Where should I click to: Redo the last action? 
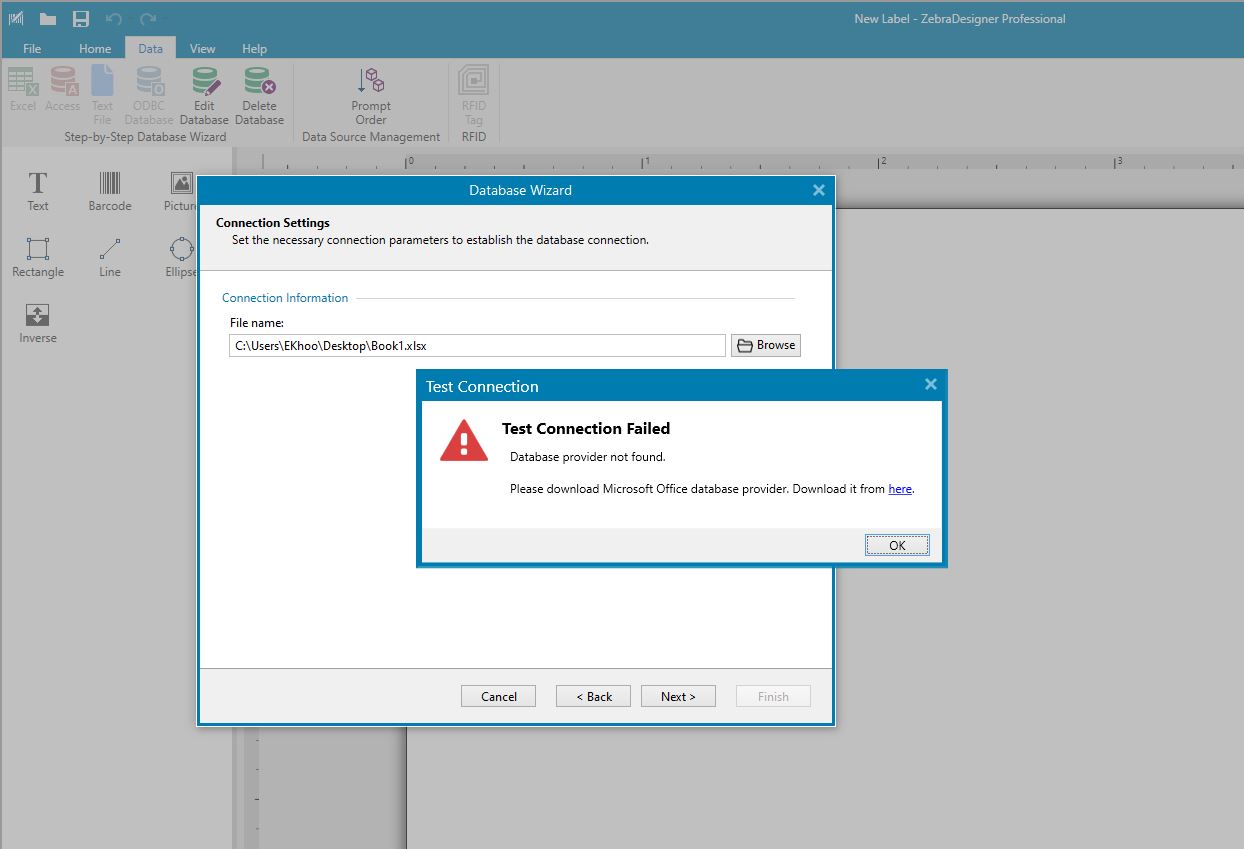[148, 19]
